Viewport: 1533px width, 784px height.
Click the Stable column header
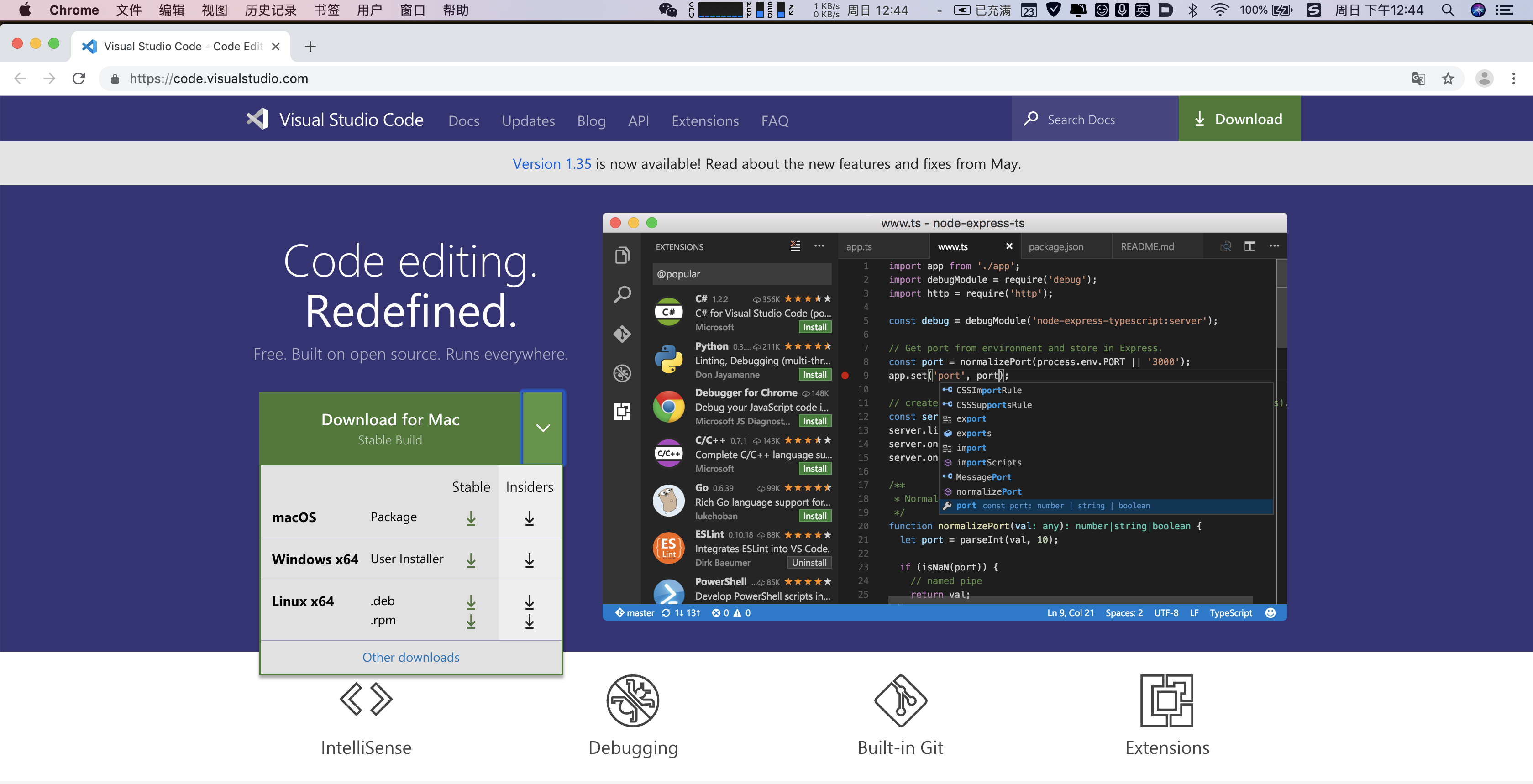[471, 487]
